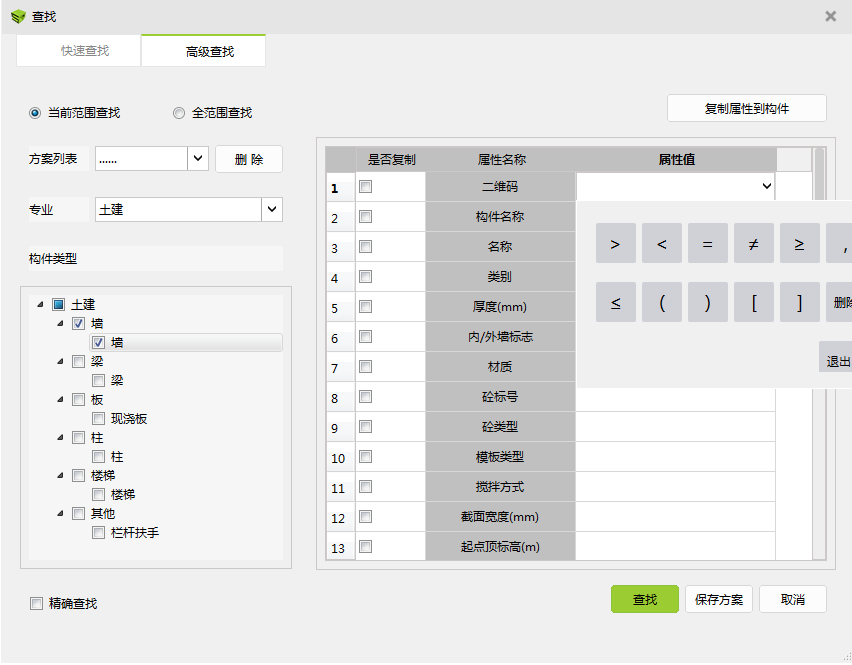The height and width of the screenshot is (665, 852).
Task: Collapse the 柱 category node
Action: point(60,438)
